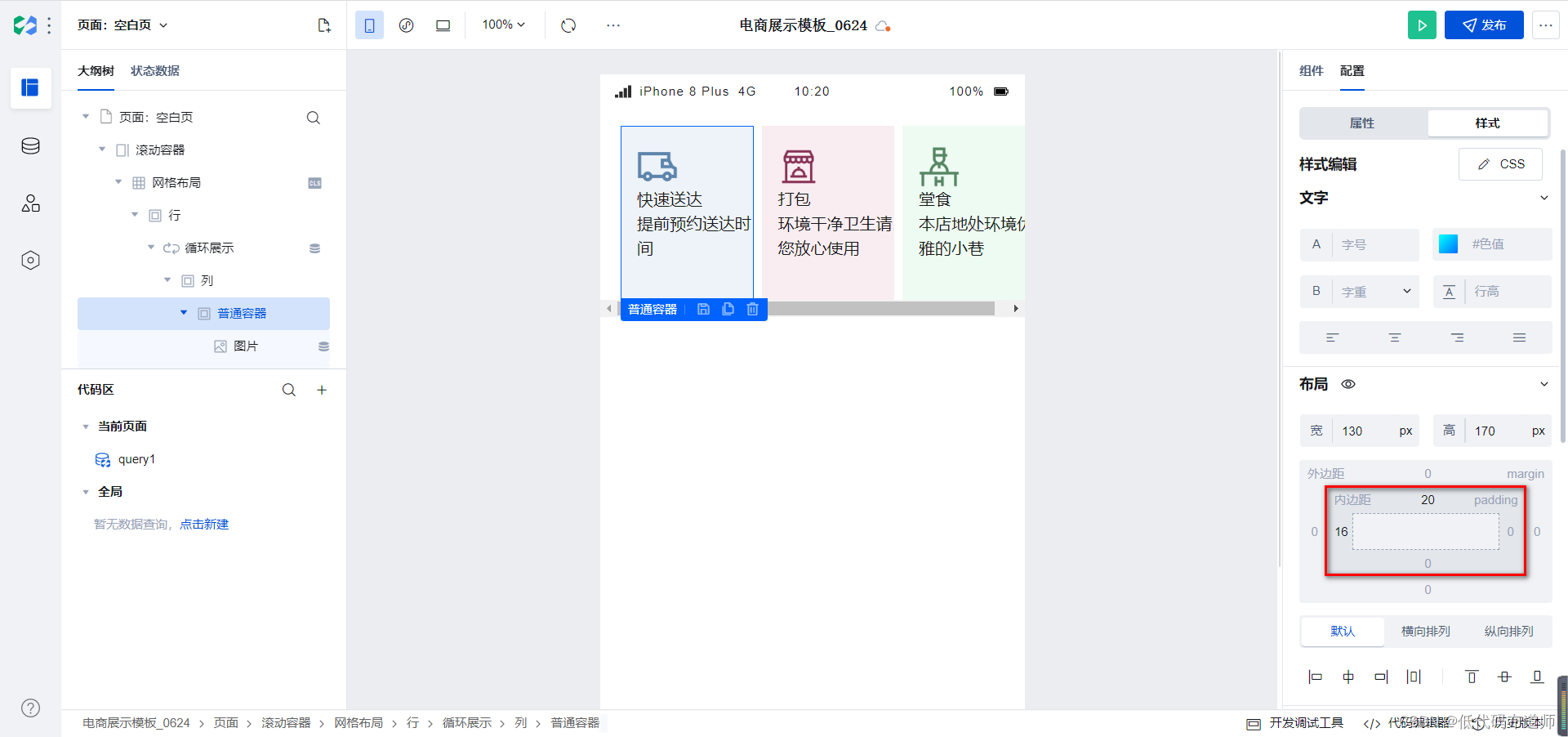Open the hexagon settings sidebar icon

[30, 261]
